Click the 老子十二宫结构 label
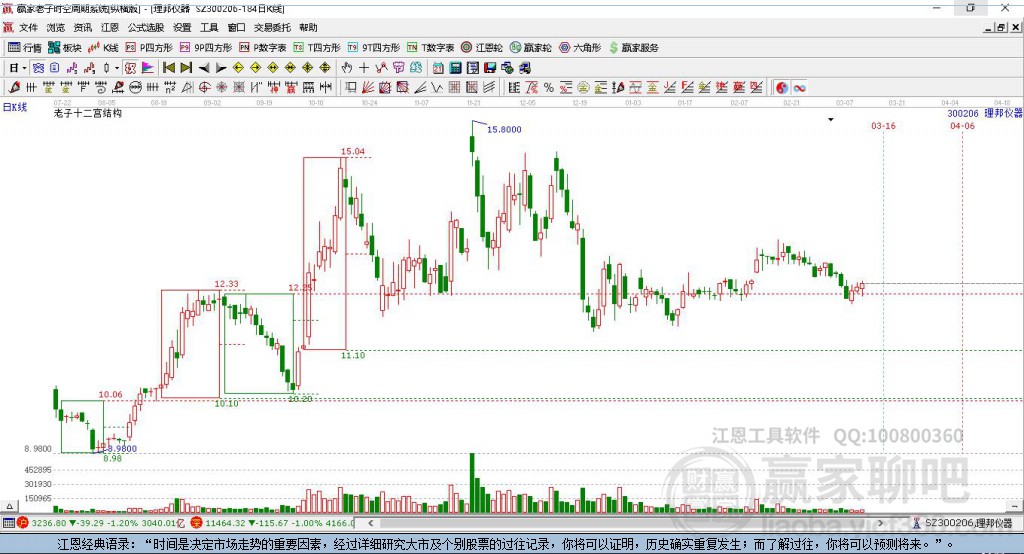The width and height of the screenshot is (1024, 554). point(88,113)
